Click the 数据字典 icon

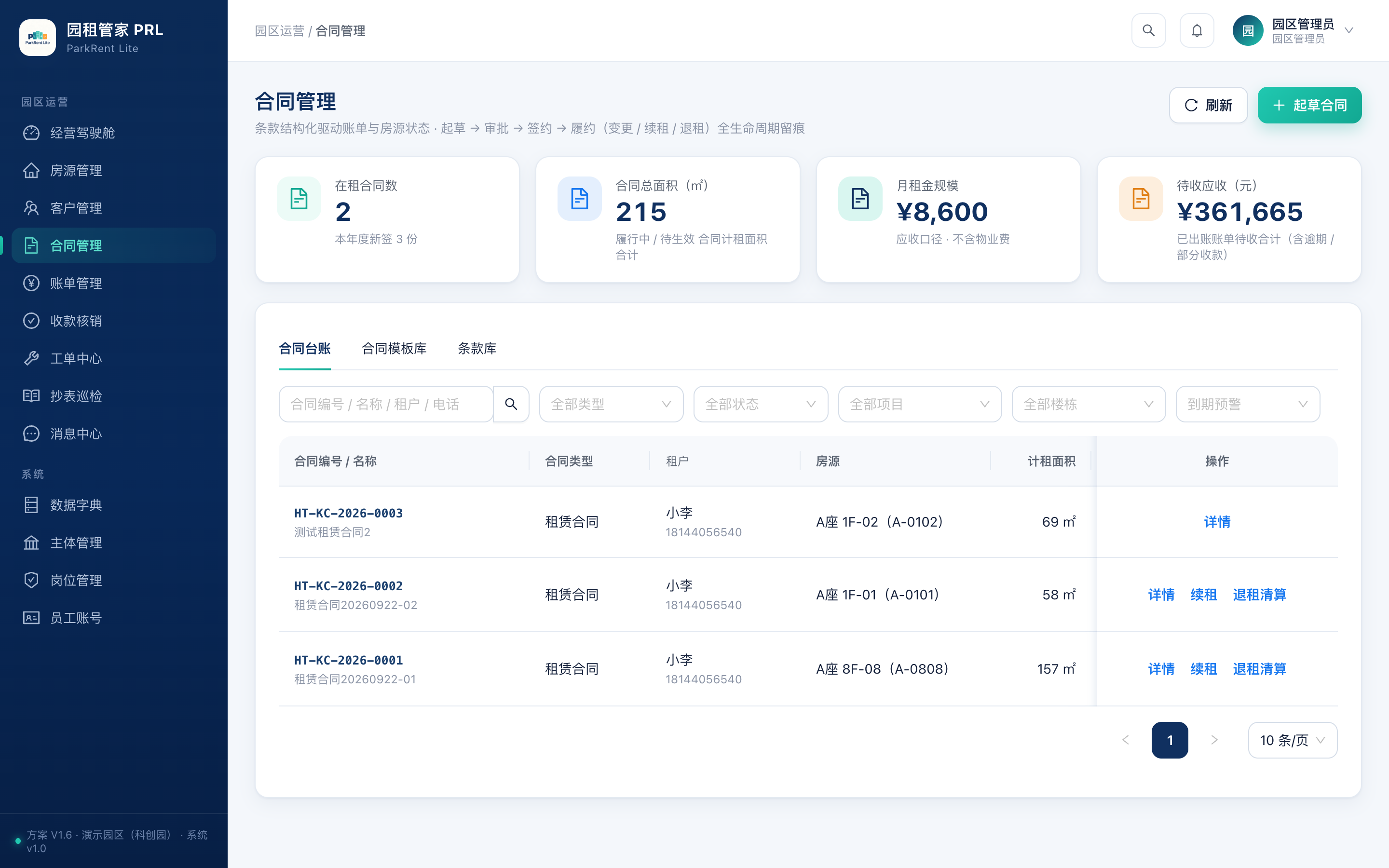coord(31,504)
